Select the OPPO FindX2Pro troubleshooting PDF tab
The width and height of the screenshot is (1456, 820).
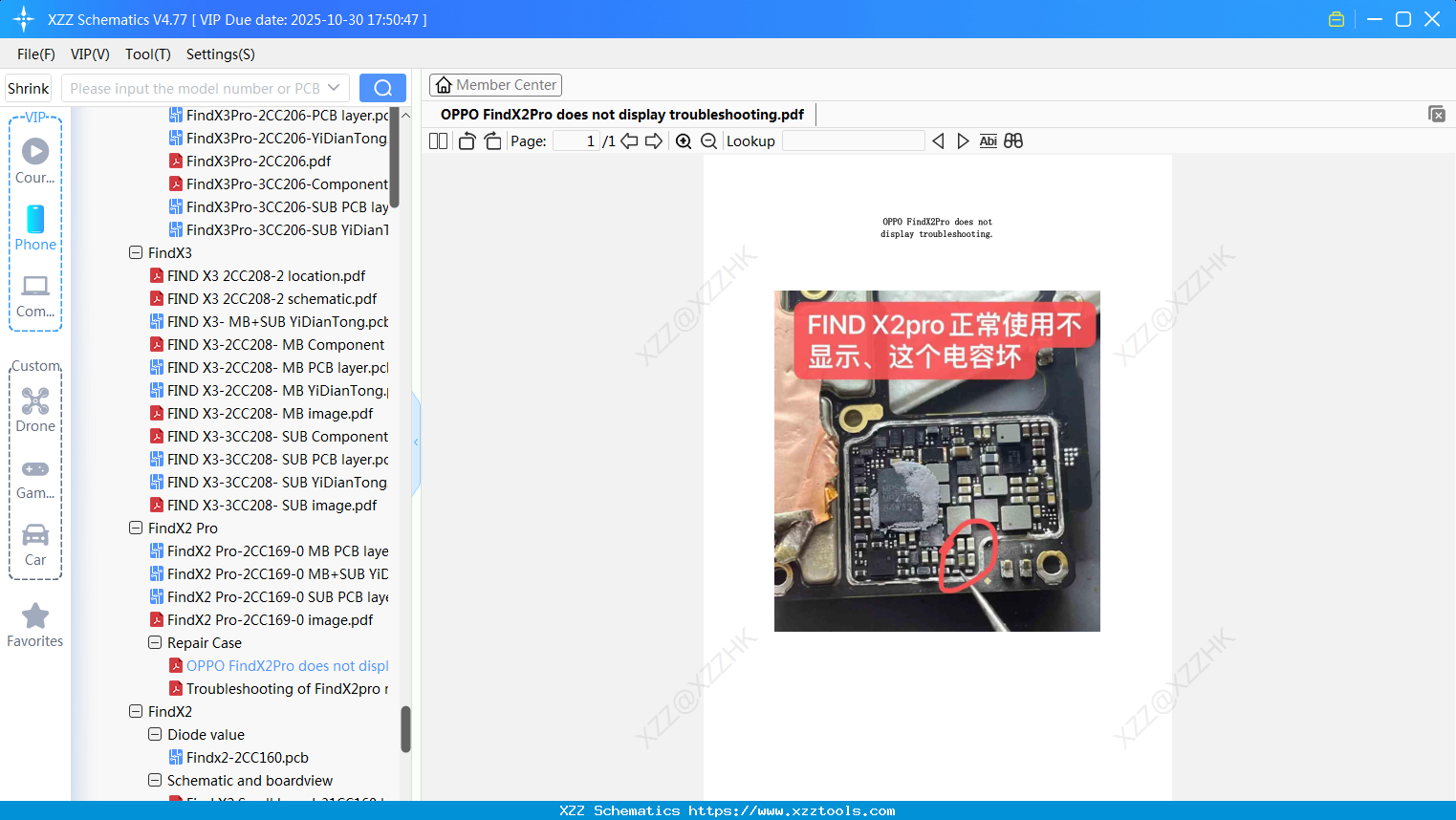coord(622,115)
